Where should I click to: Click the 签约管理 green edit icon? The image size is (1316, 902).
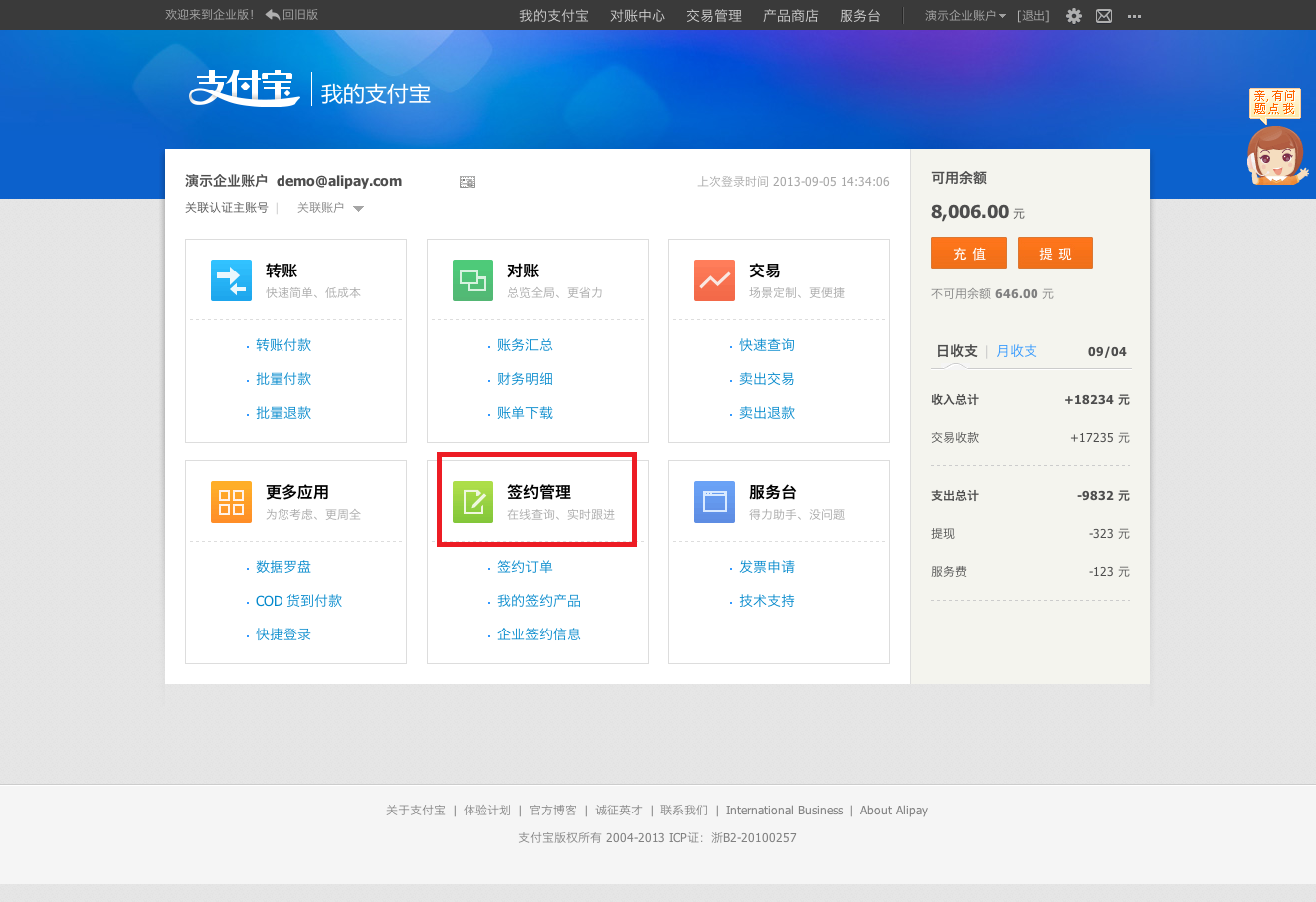pos(472,502)
